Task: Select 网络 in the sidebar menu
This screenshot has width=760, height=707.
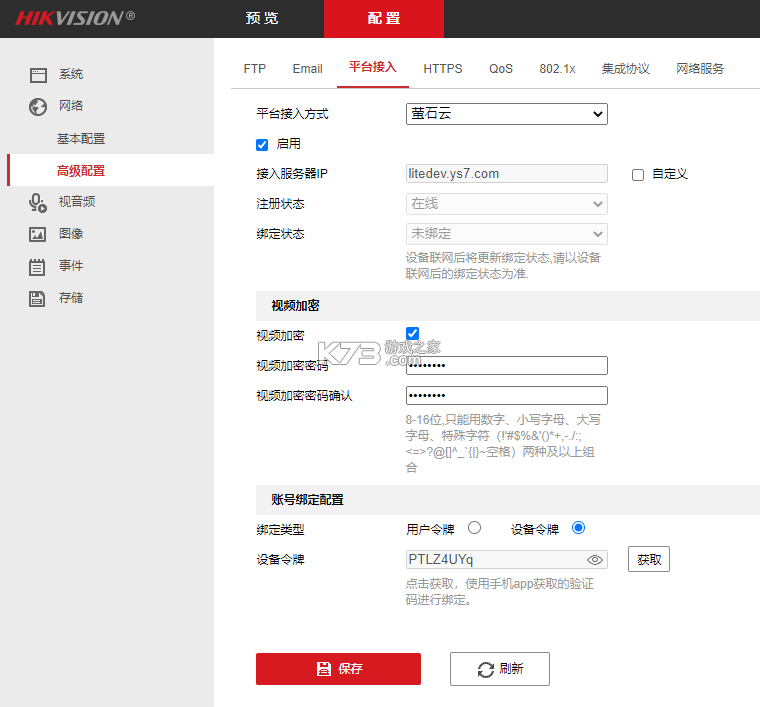Action: pos(71,106)
